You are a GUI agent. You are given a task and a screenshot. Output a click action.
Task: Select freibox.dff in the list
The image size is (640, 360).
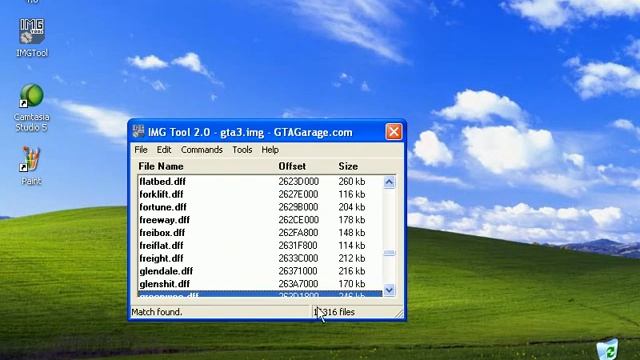tap(260, 233)
